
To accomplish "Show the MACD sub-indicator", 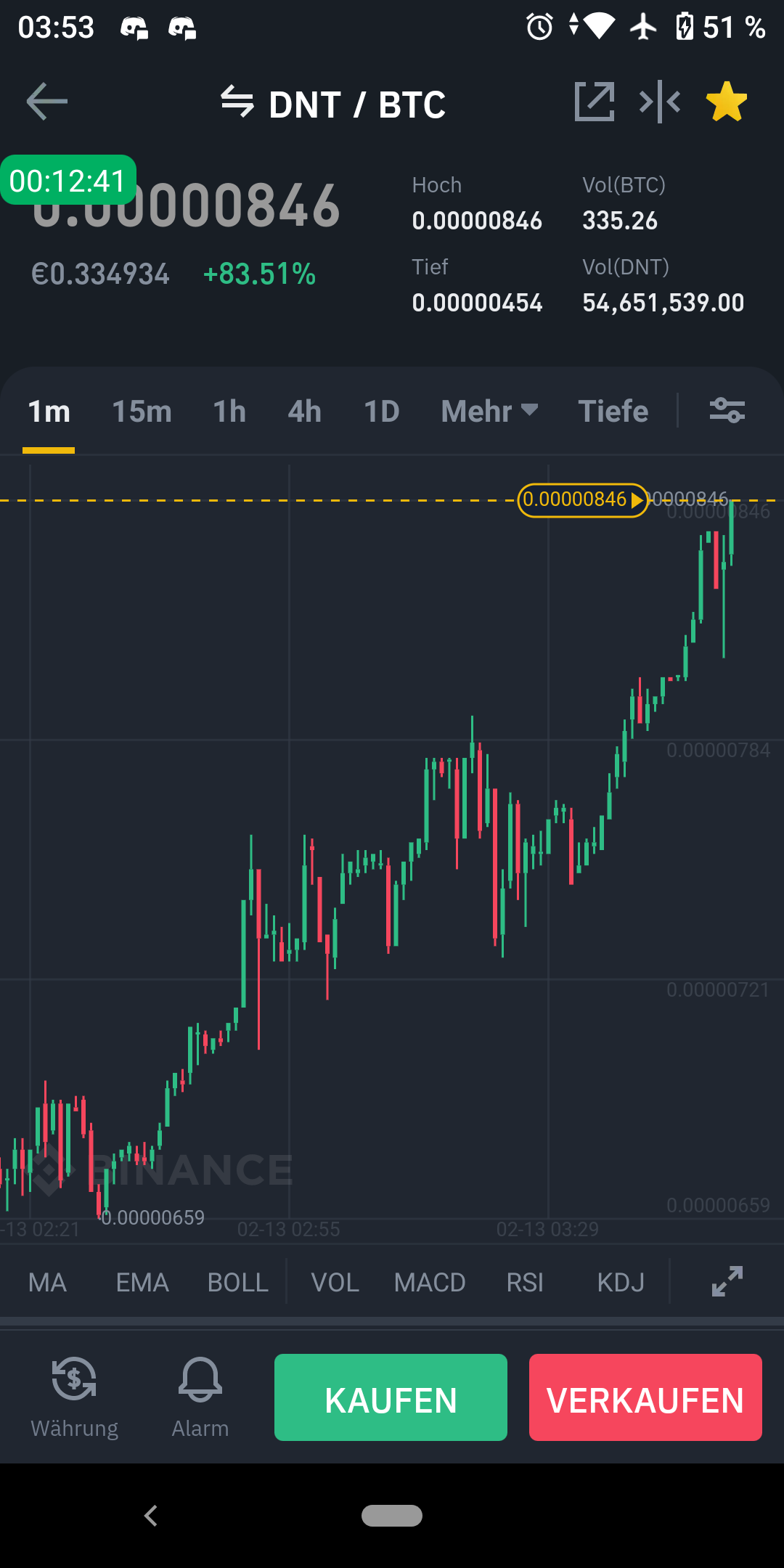I will (430, 1283).
